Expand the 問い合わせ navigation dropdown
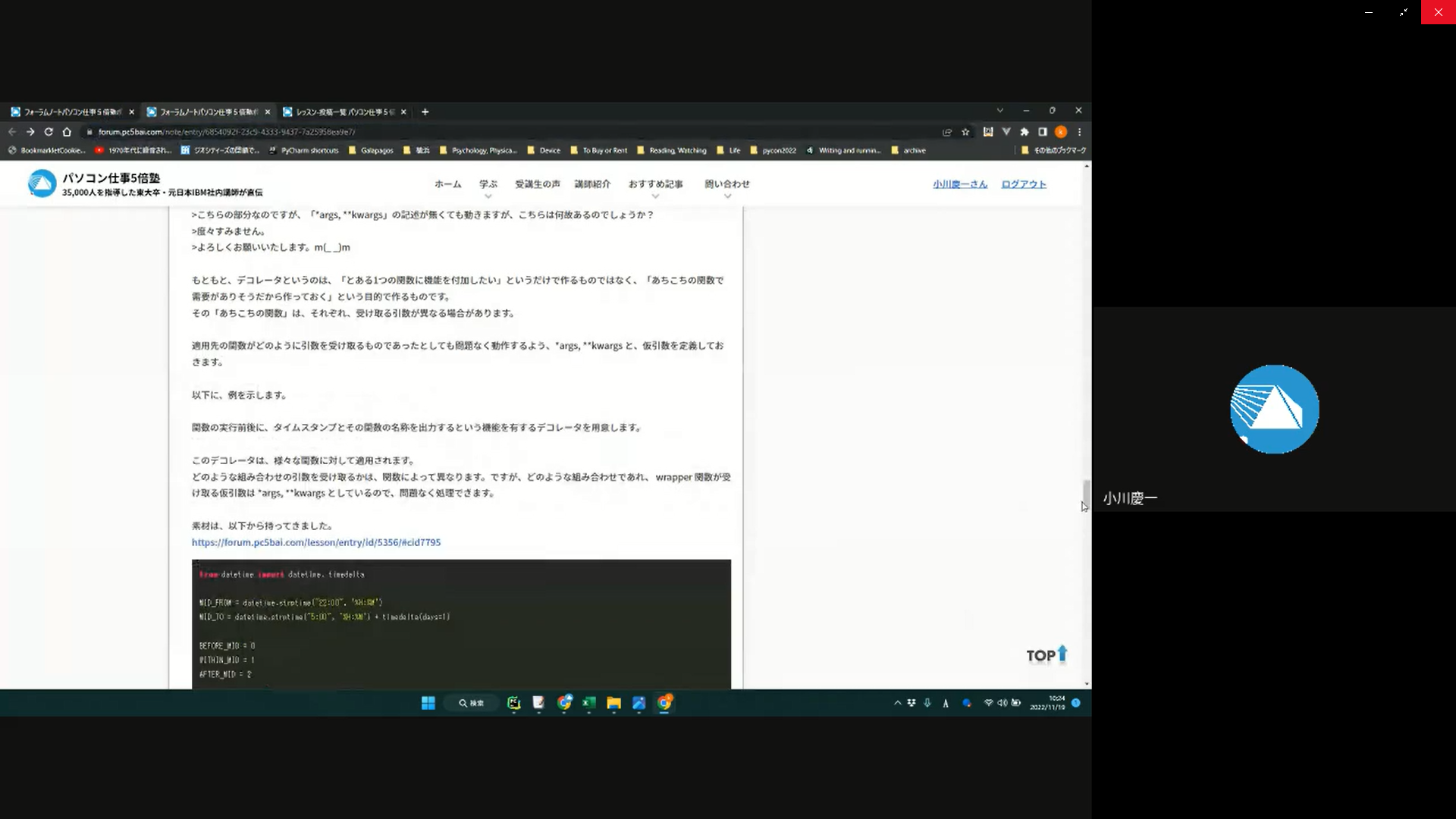This screenshot has width=1456, height=819. 726,184
